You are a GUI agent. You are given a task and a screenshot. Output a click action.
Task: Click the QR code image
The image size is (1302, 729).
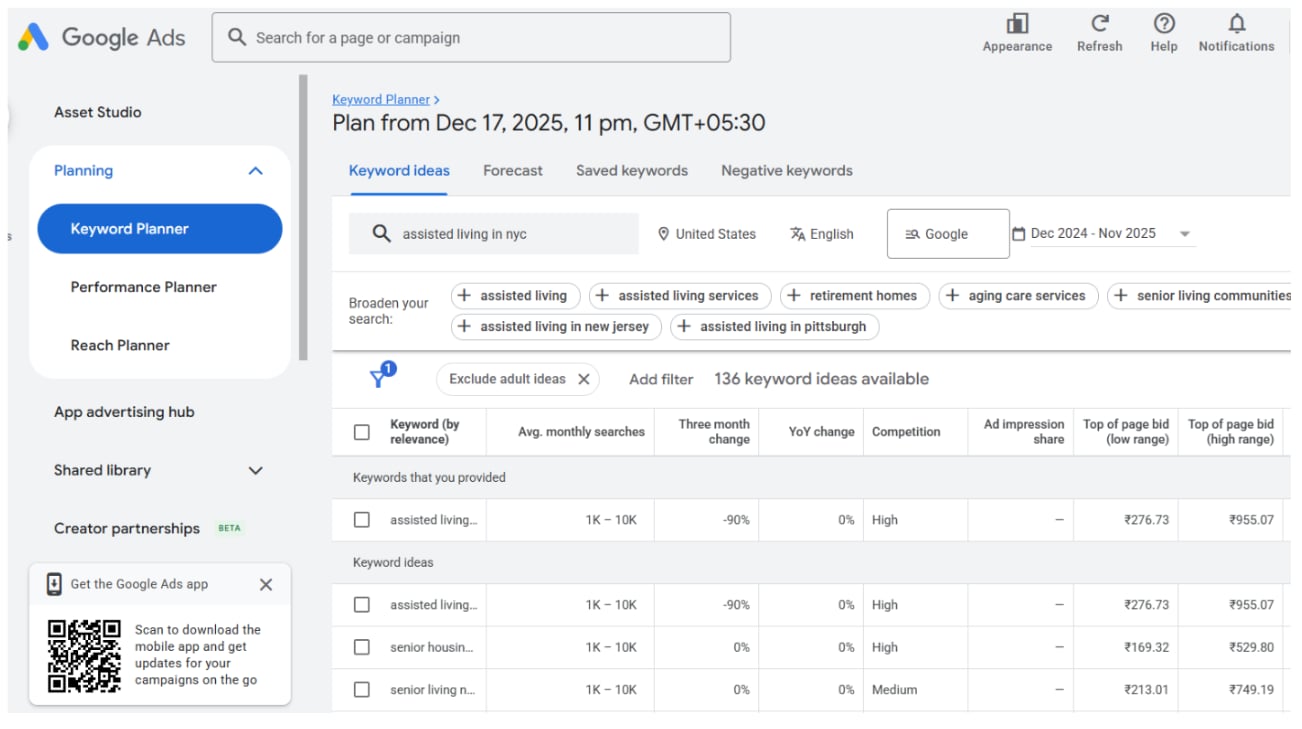click(85, 656)
